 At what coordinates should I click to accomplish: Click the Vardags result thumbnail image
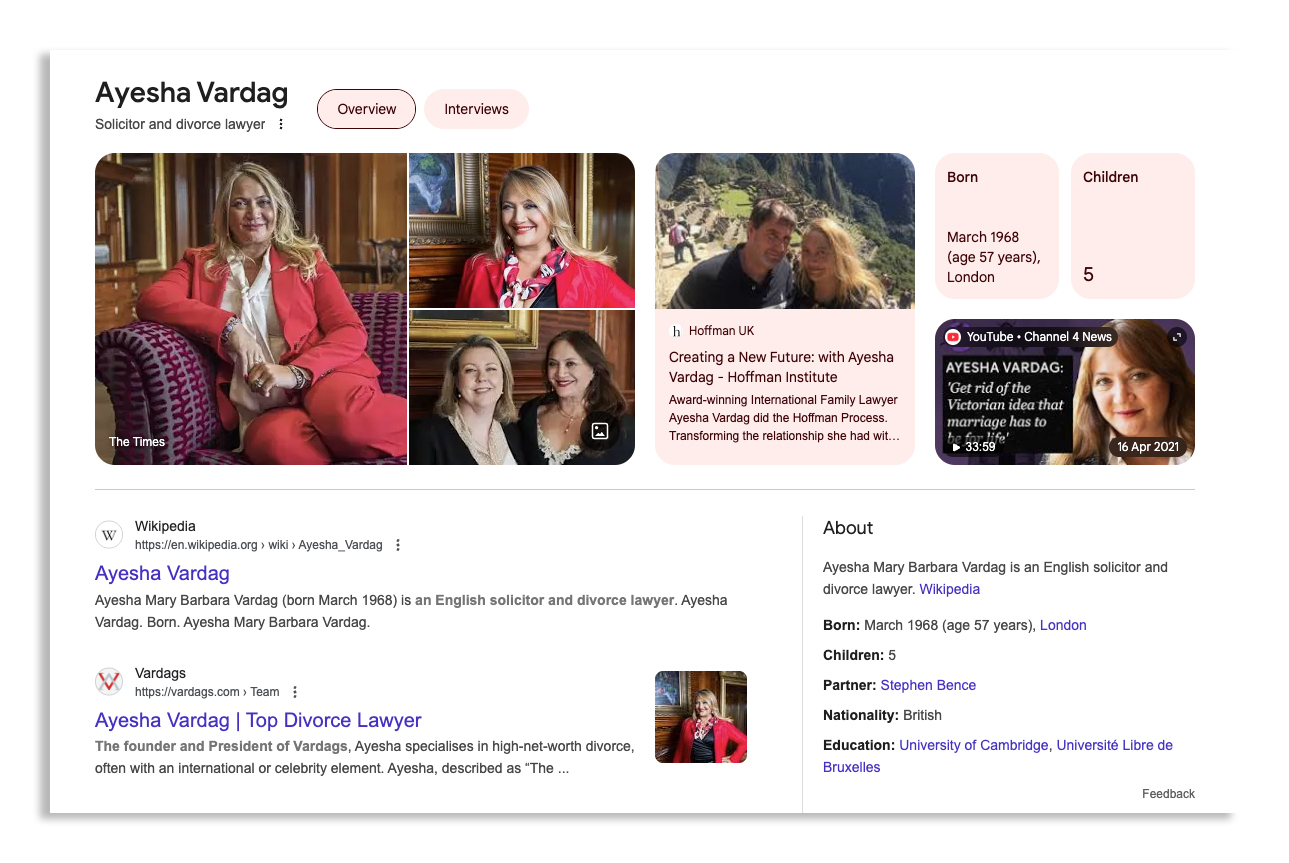tap(700, 717)
